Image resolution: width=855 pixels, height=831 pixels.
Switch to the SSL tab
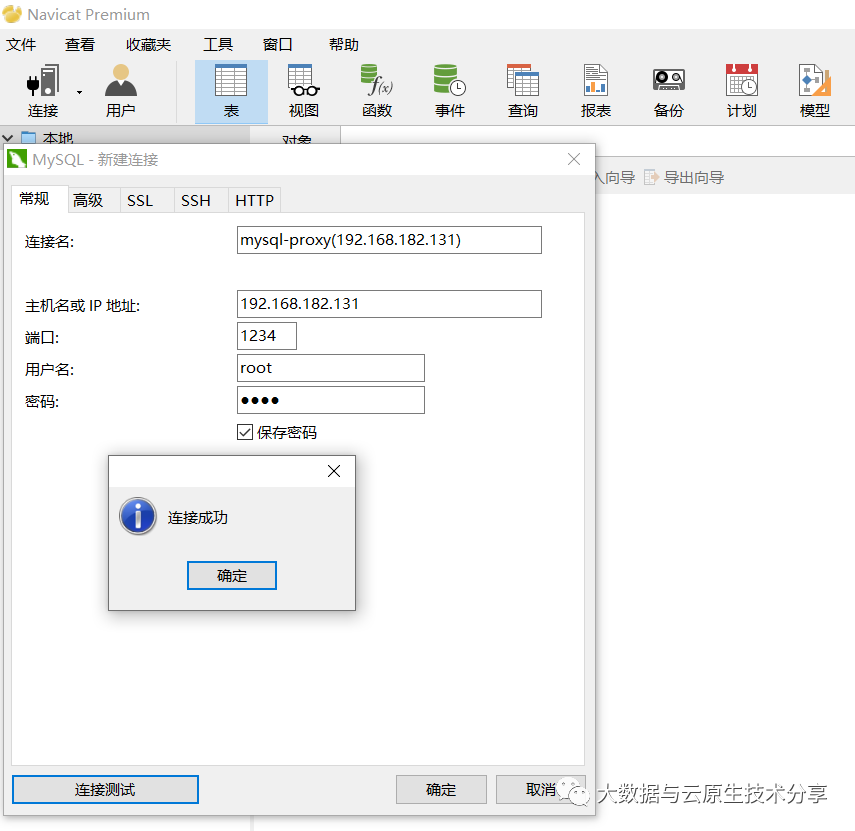pyautogui.click(x=146, y=200)
